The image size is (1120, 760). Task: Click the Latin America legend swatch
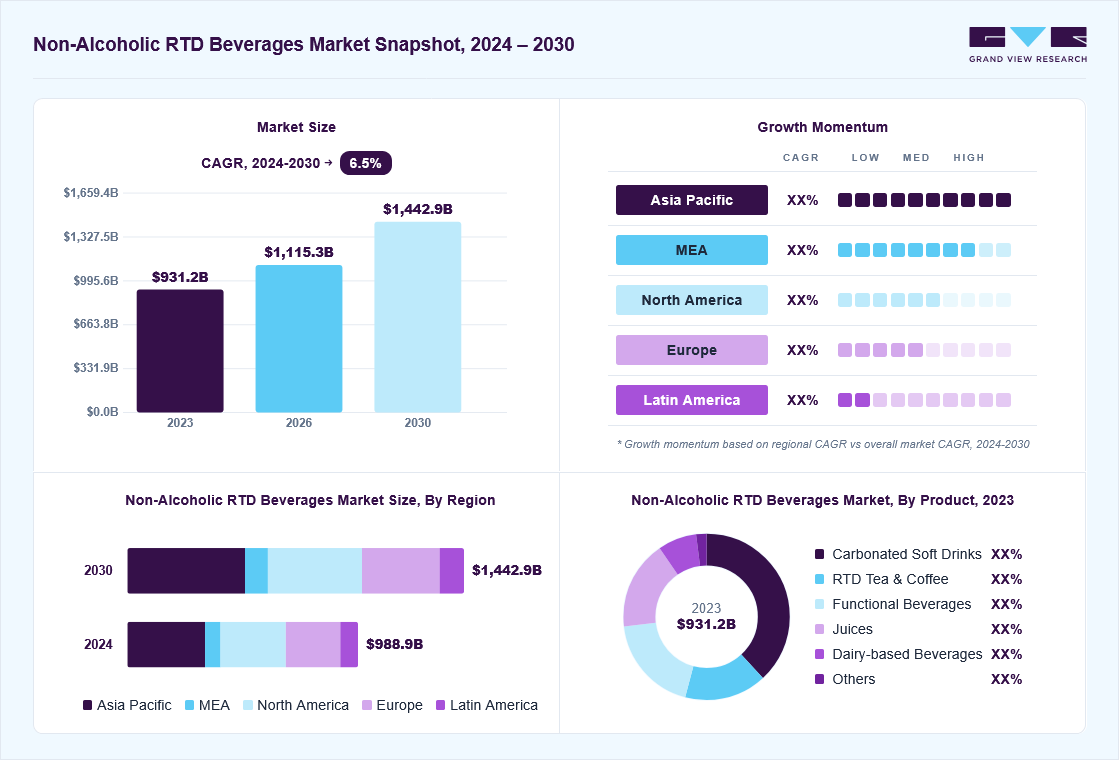coord(441,705)
